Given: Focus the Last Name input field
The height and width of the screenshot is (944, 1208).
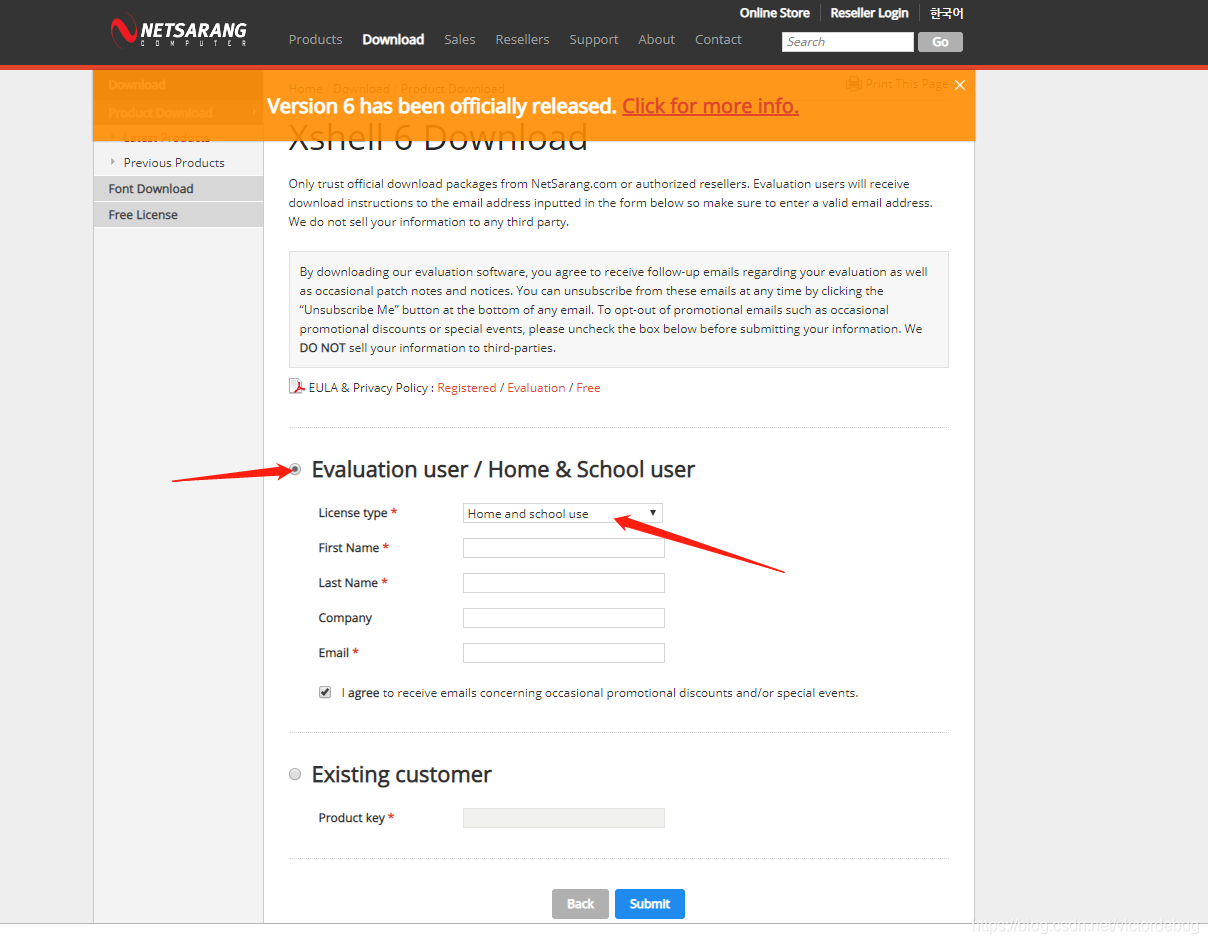Looking at the screenshot, I should [564, 583].
